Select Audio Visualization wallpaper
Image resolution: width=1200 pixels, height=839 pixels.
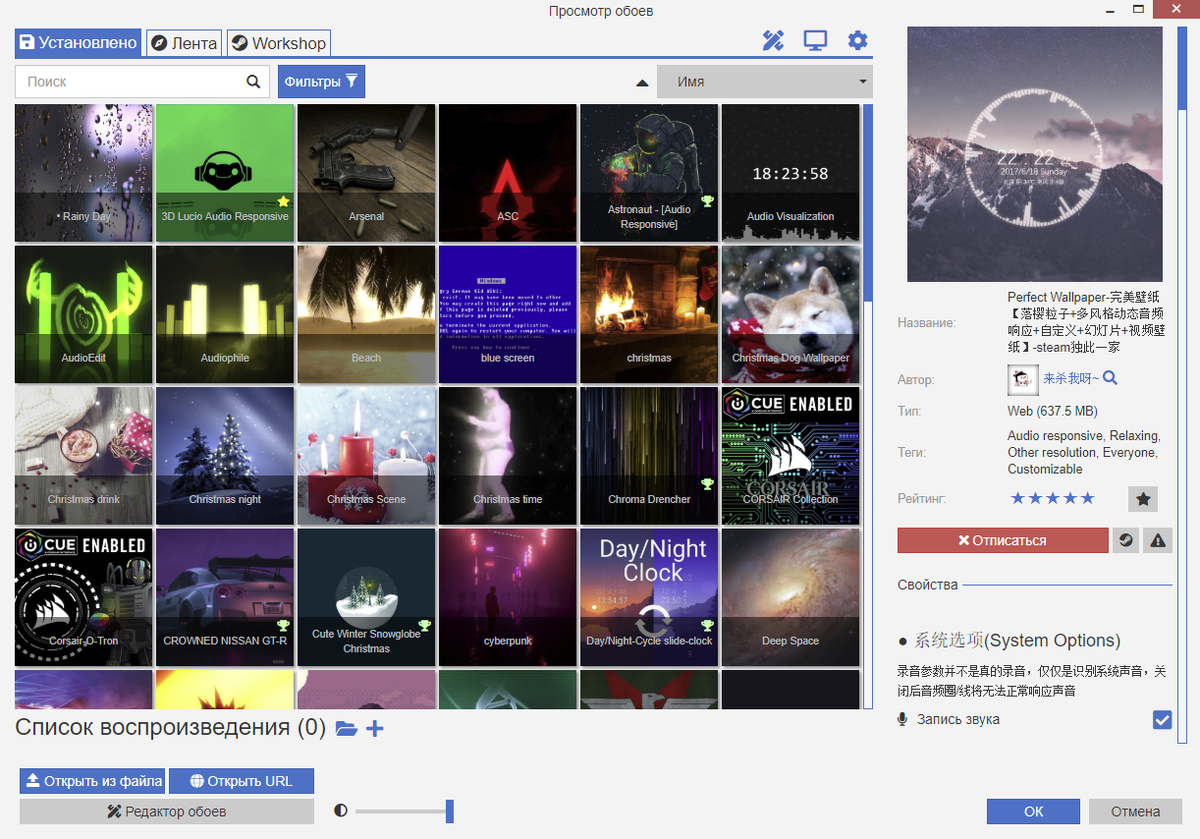click(x=790, y=173)
